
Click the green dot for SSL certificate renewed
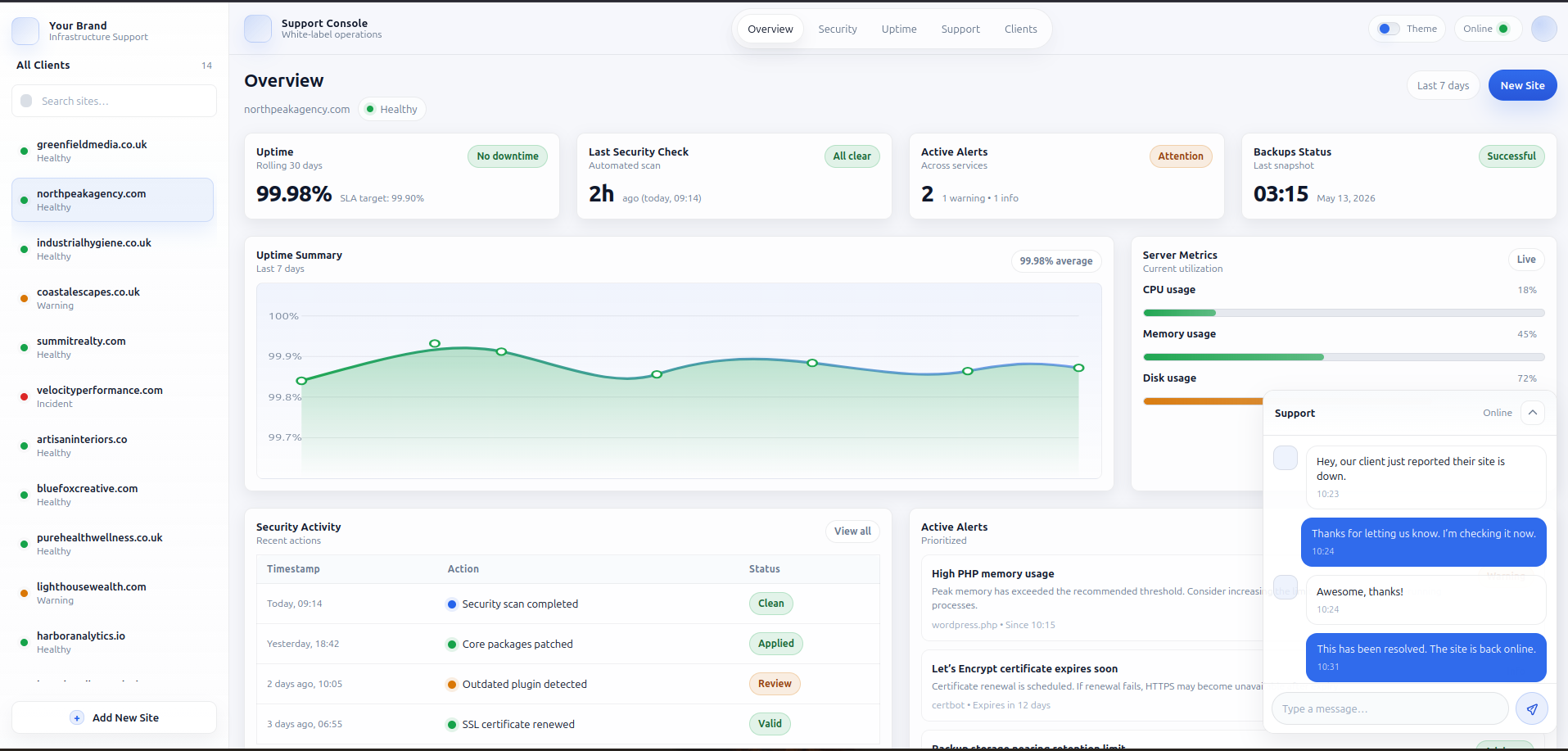coord(451,725)
